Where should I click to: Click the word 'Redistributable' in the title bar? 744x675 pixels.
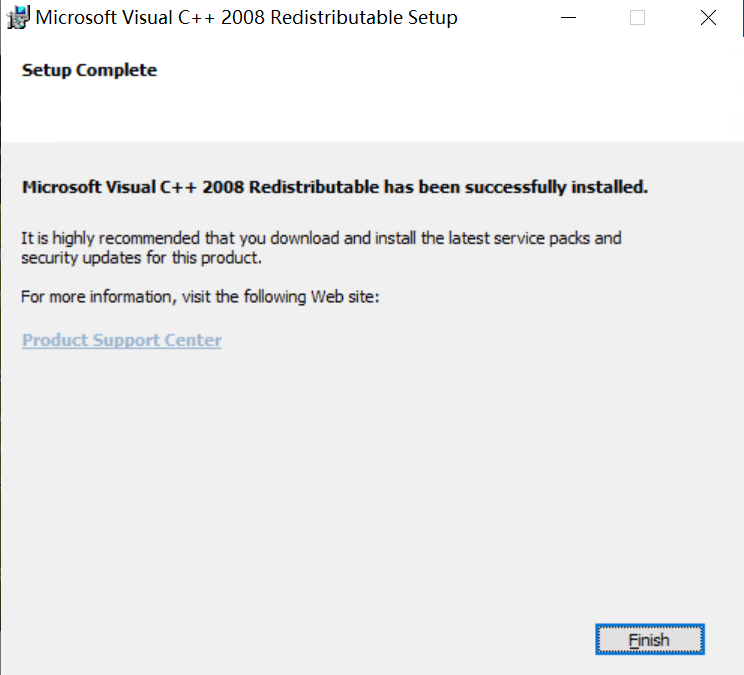(334, 18)
